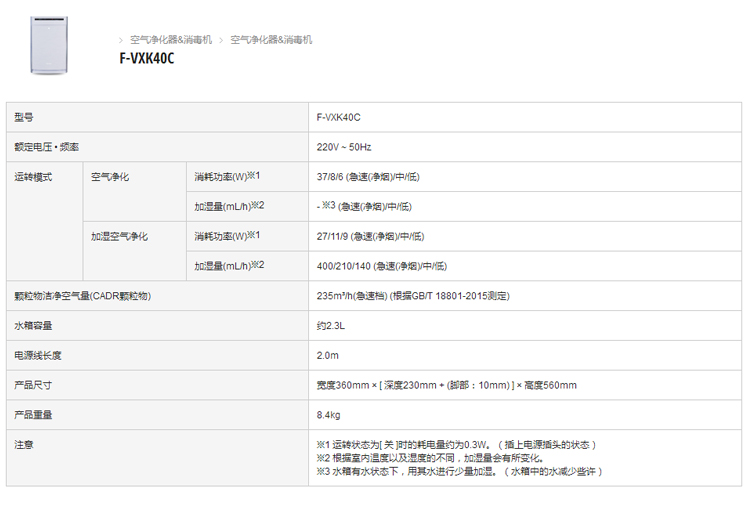Select the 8.4kg weight value
The image size is (750, 505).
point(329,415)
